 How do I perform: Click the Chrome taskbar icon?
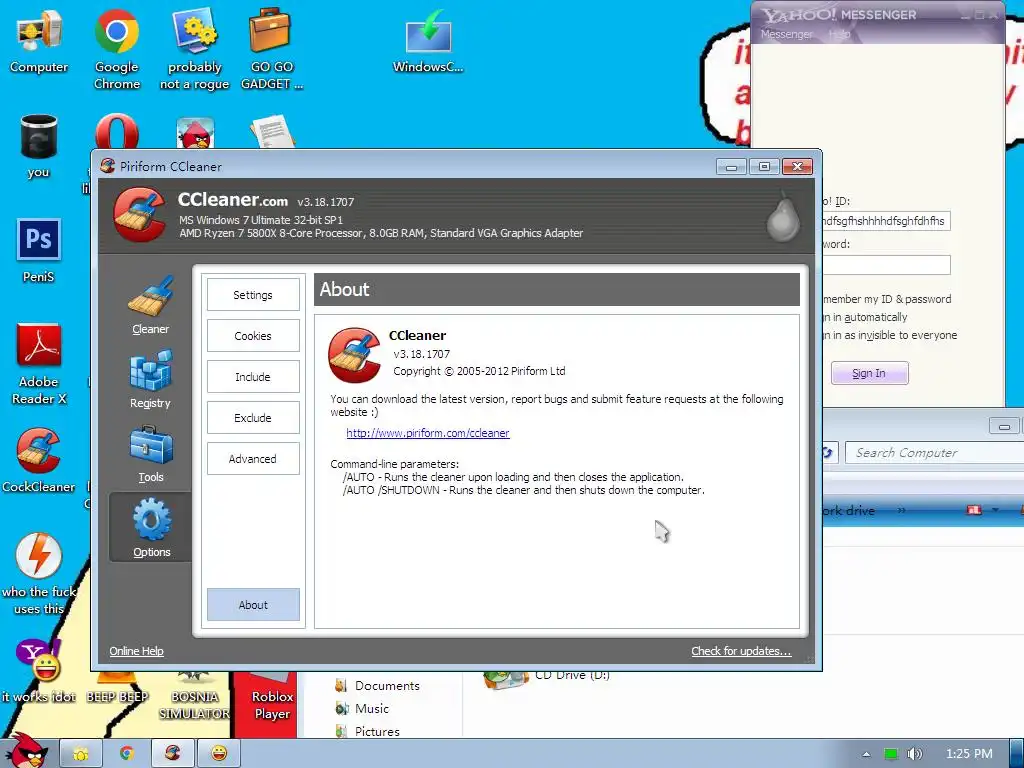click(x=127, y=754)
